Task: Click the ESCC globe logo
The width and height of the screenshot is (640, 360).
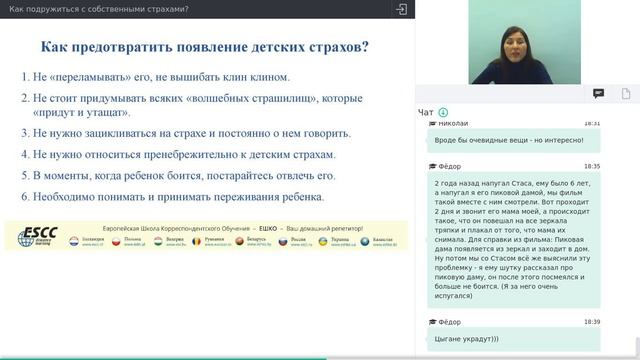Action: [38, 237]
